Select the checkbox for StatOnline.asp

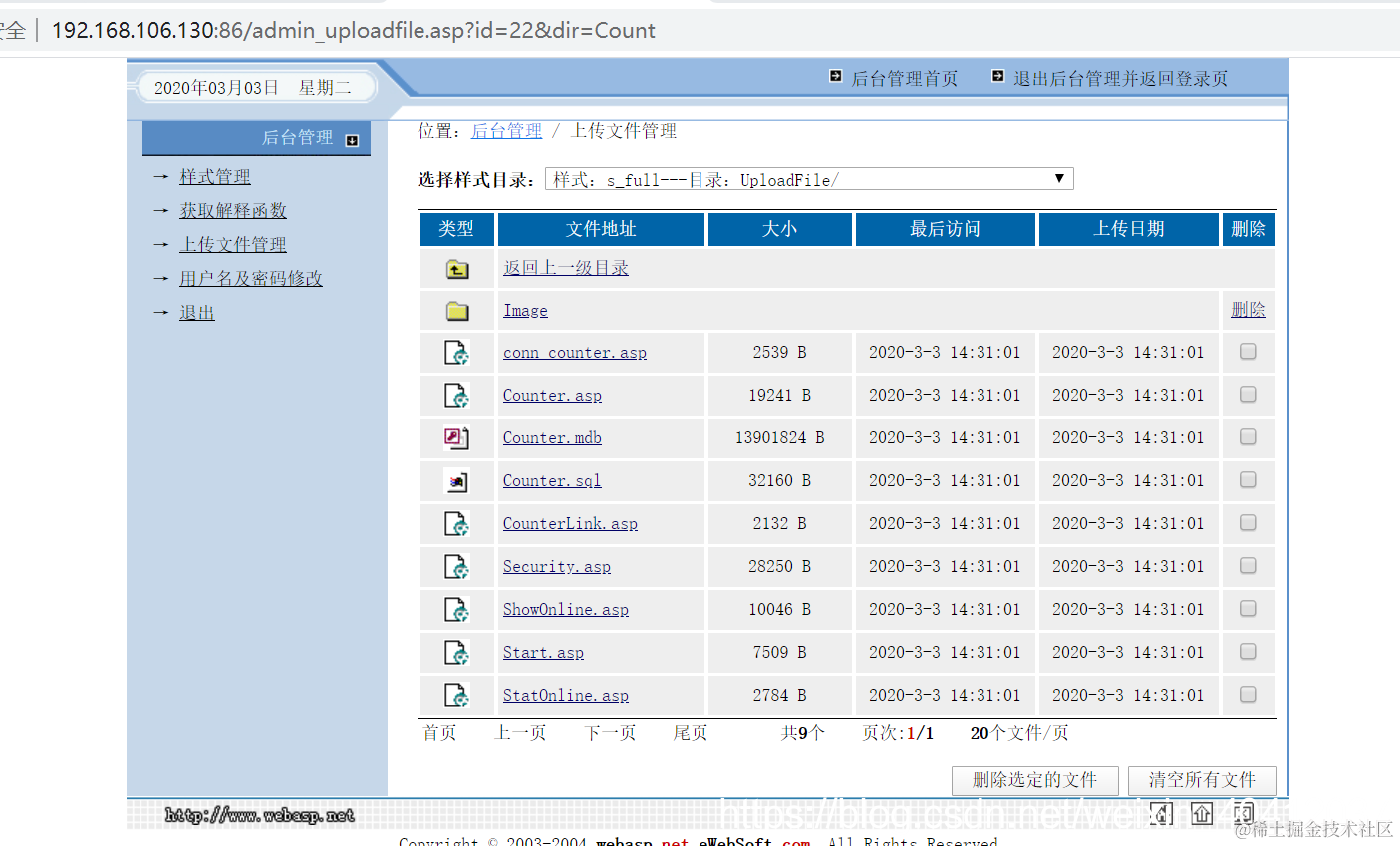click(1248, 695)
